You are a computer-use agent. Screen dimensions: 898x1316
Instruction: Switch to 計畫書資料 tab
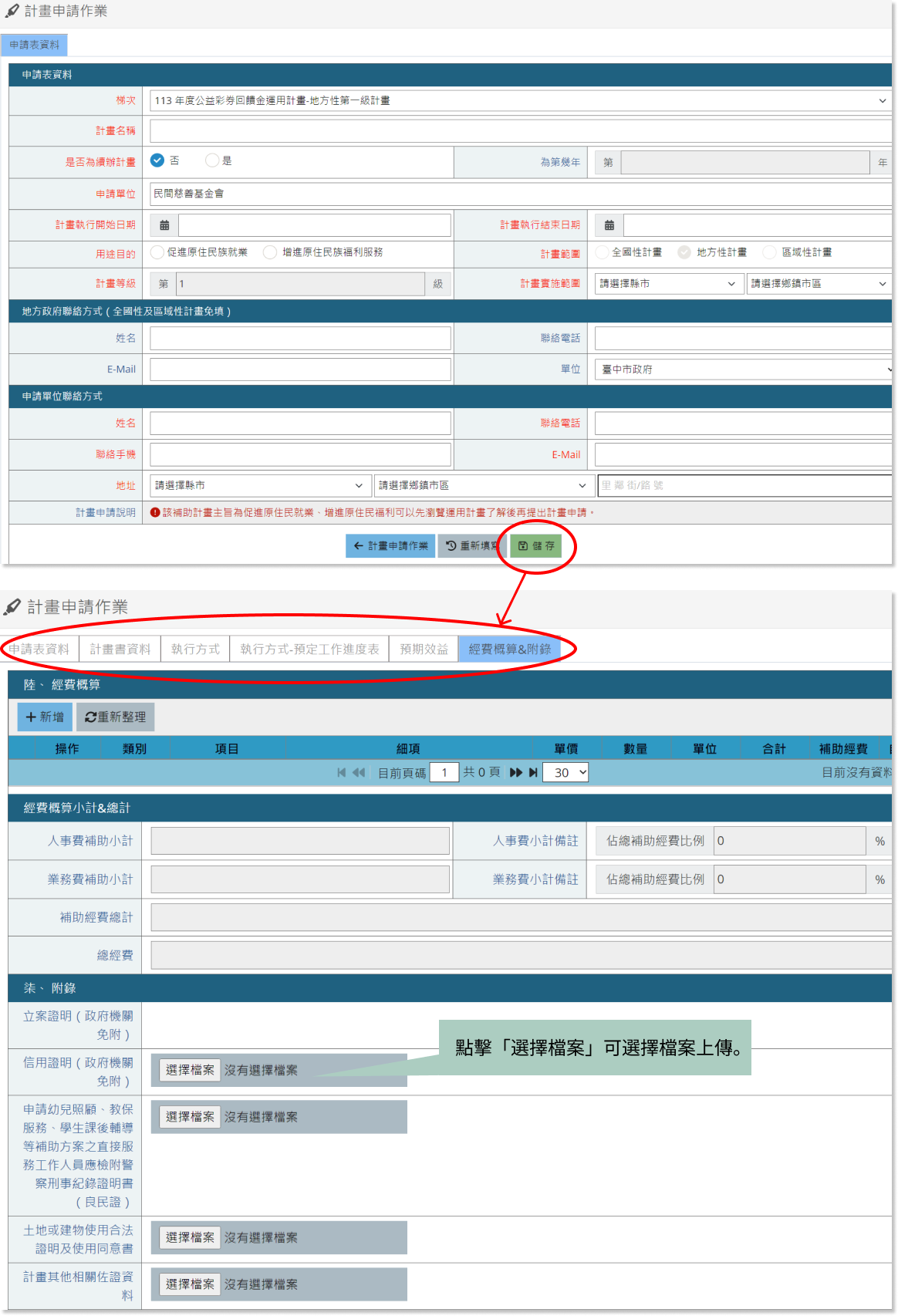(120, 649)
